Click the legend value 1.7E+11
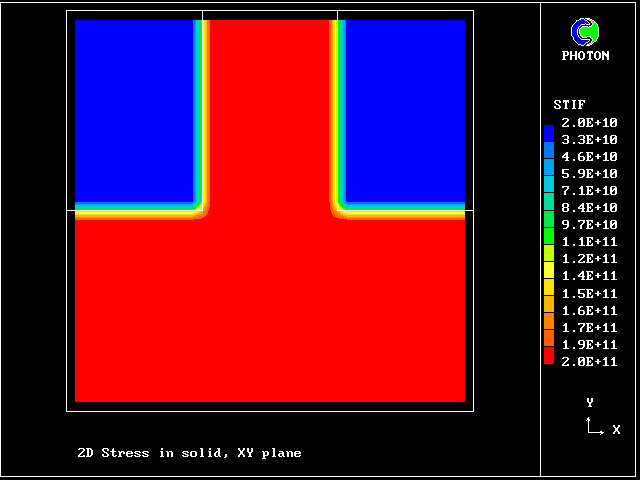 (x=589, y=327)
